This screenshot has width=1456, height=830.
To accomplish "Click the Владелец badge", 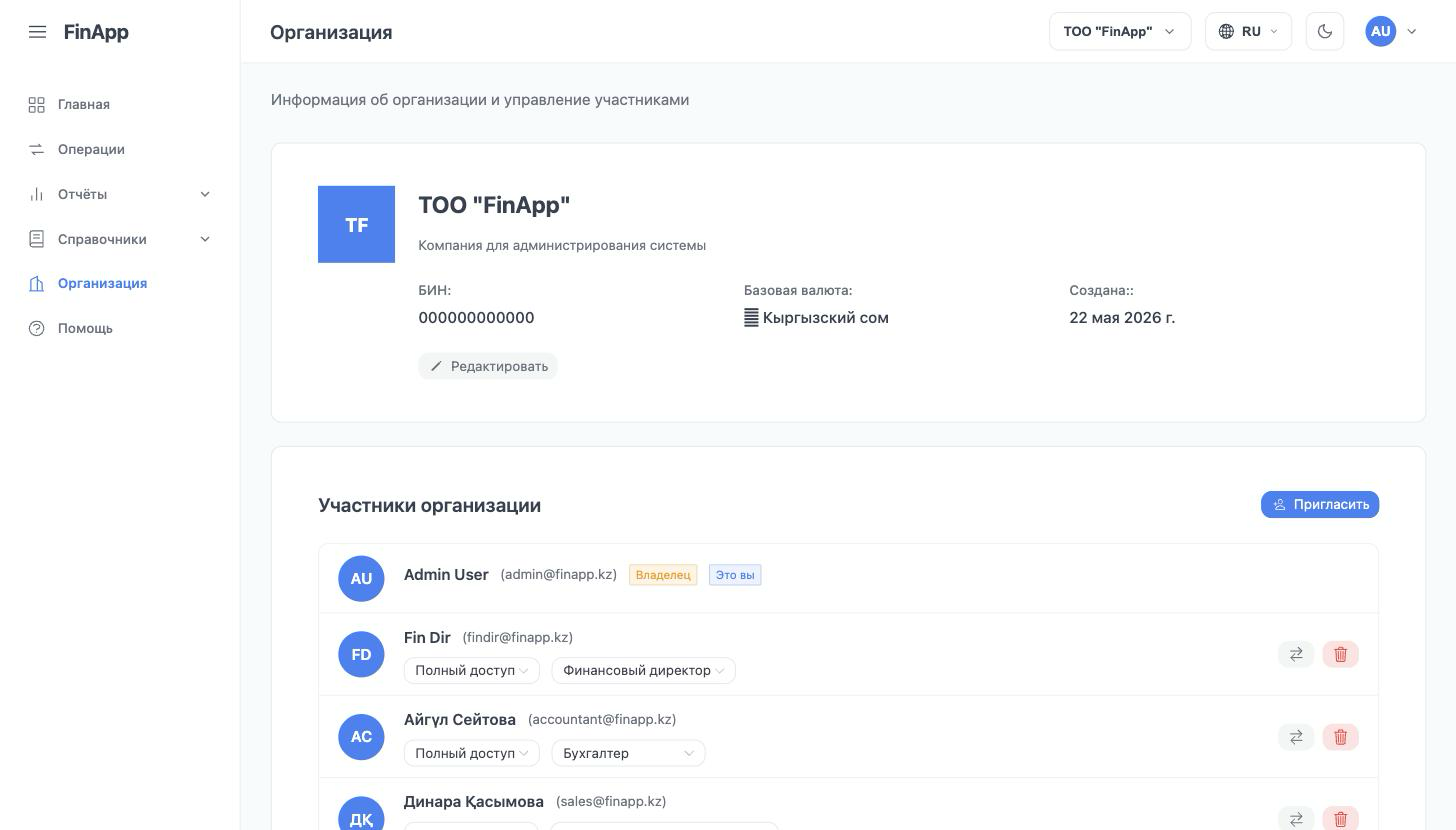I will click(x=663, y=575).
